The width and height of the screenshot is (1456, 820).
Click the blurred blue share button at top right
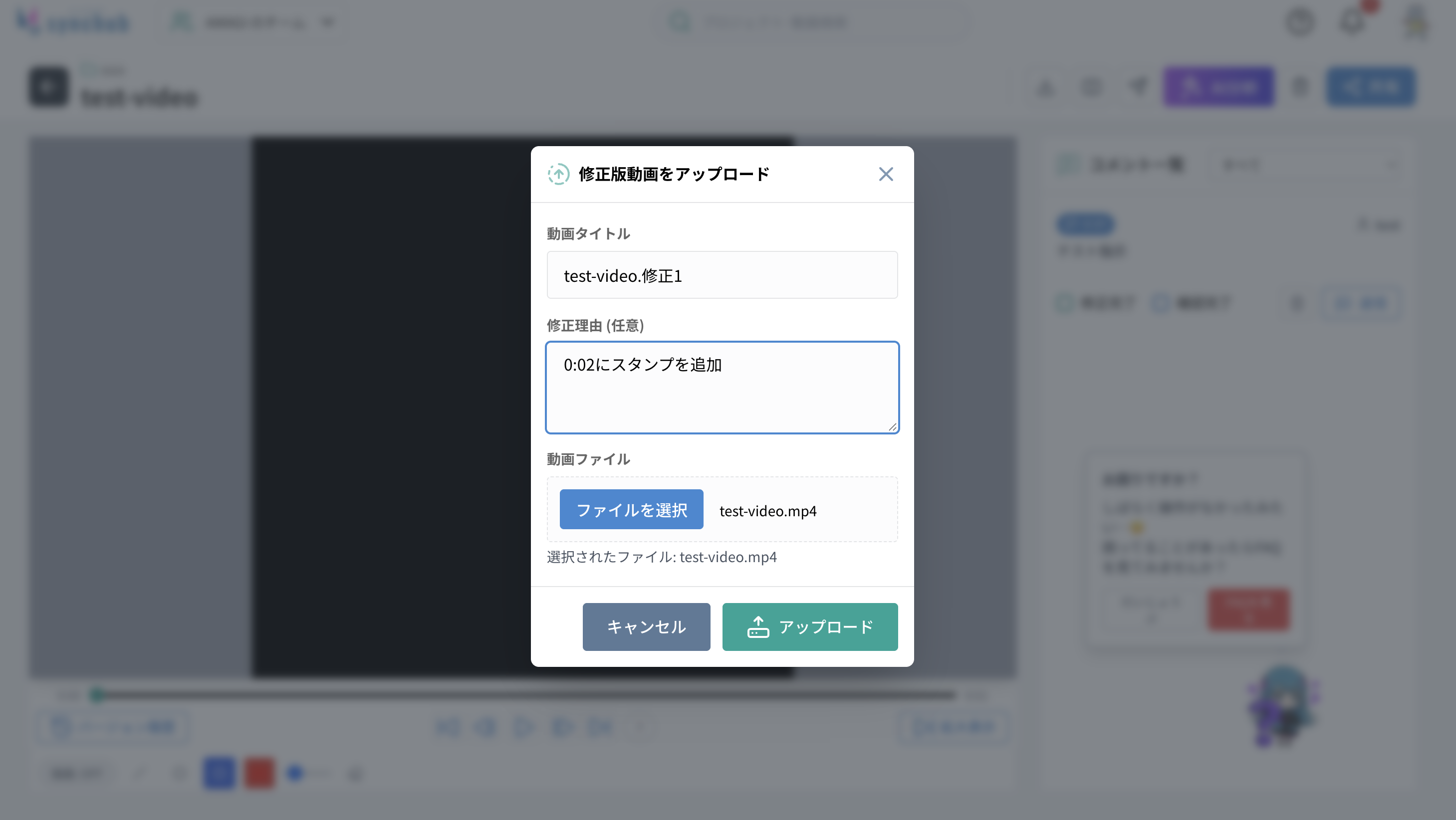pos(1371,87)
